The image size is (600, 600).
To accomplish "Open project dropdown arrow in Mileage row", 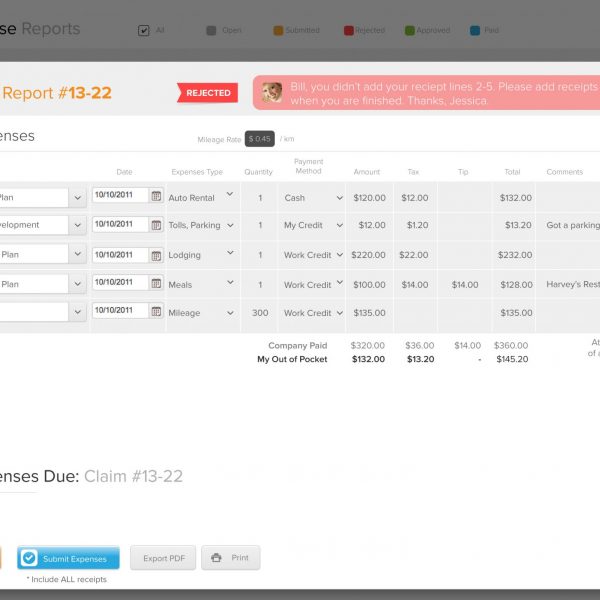I will coord(78,312).
